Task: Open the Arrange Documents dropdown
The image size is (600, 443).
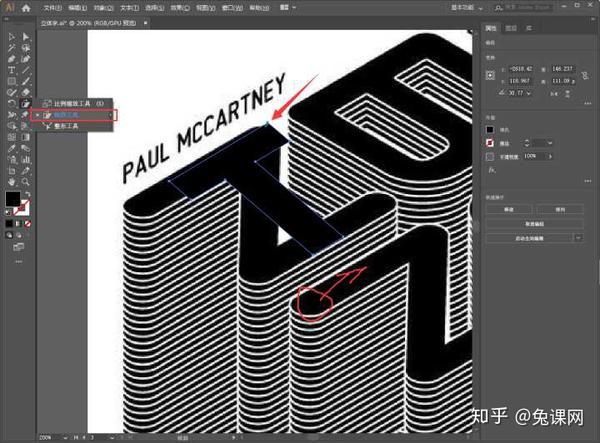Action: click(x=288, y=7)
